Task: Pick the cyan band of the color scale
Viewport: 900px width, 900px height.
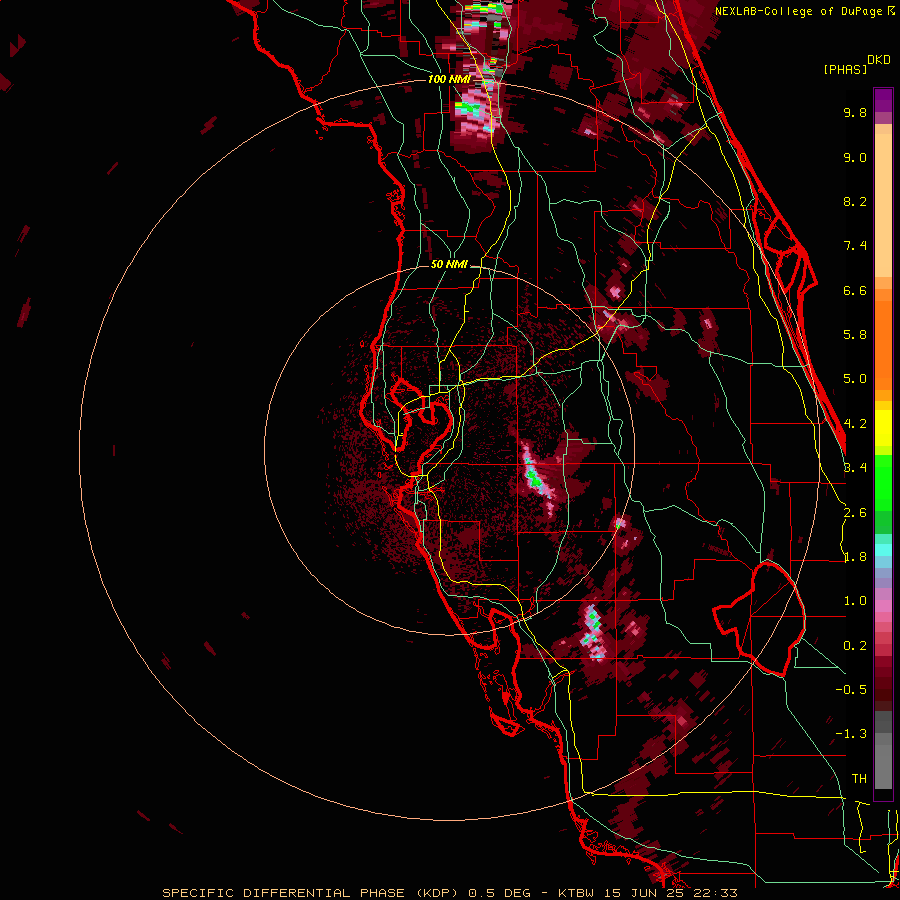Action: (x=883, y=549)
